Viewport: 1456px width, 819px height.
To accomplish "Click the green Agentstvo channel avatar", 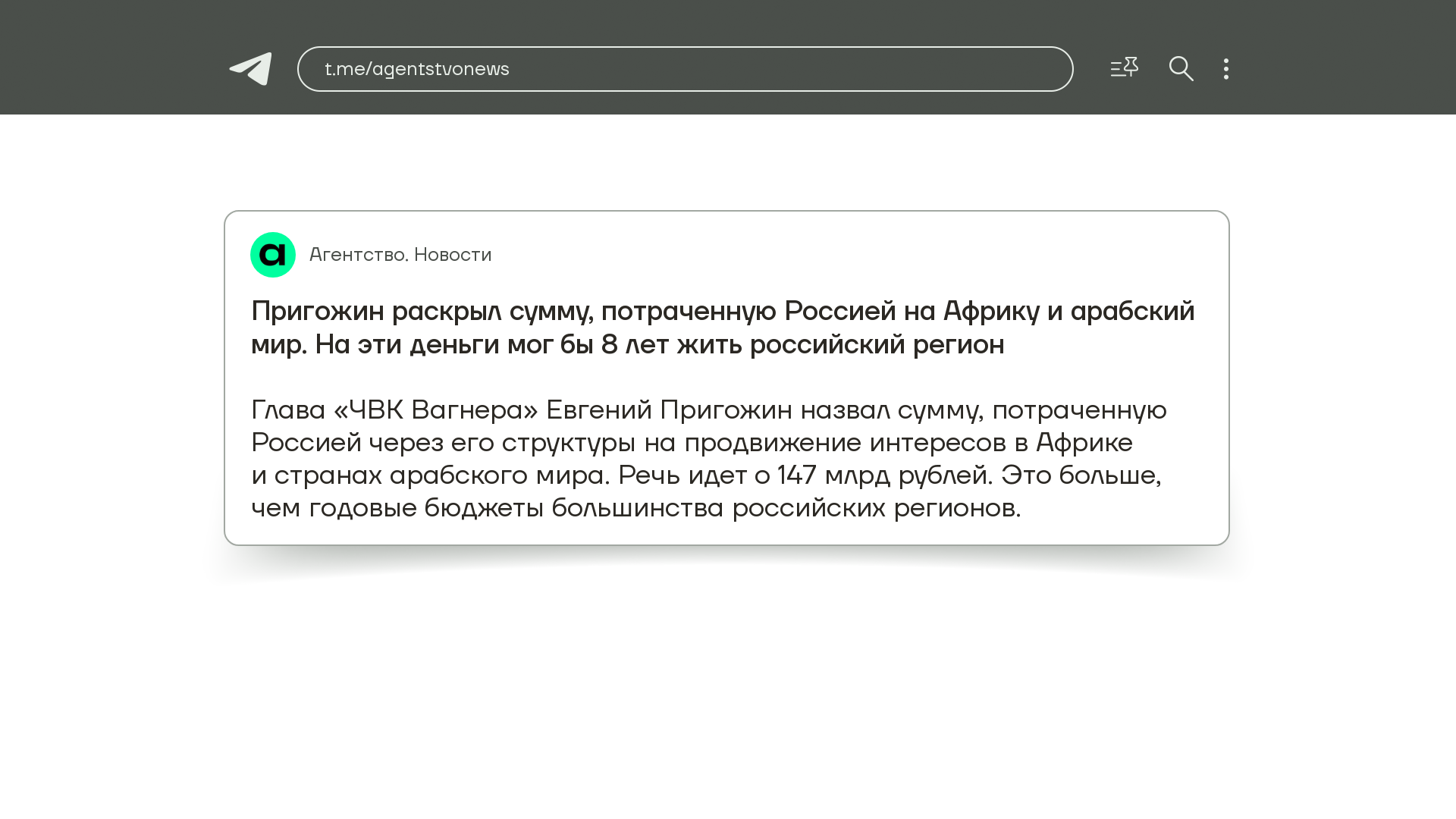I will pos(273,255).
